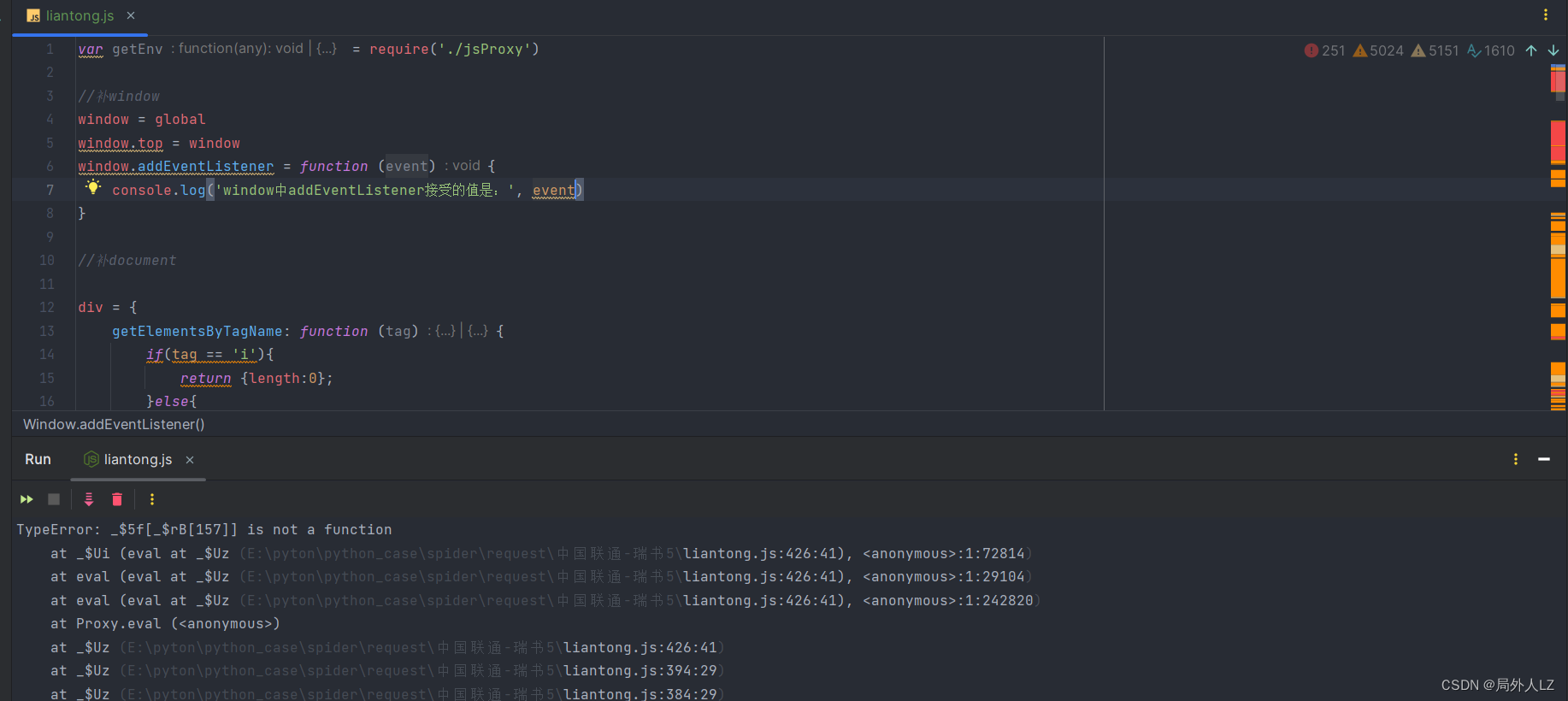Click the red error stripe on scrollbar
Viewport: 1568px width, 701px height.
(1558, 140)
